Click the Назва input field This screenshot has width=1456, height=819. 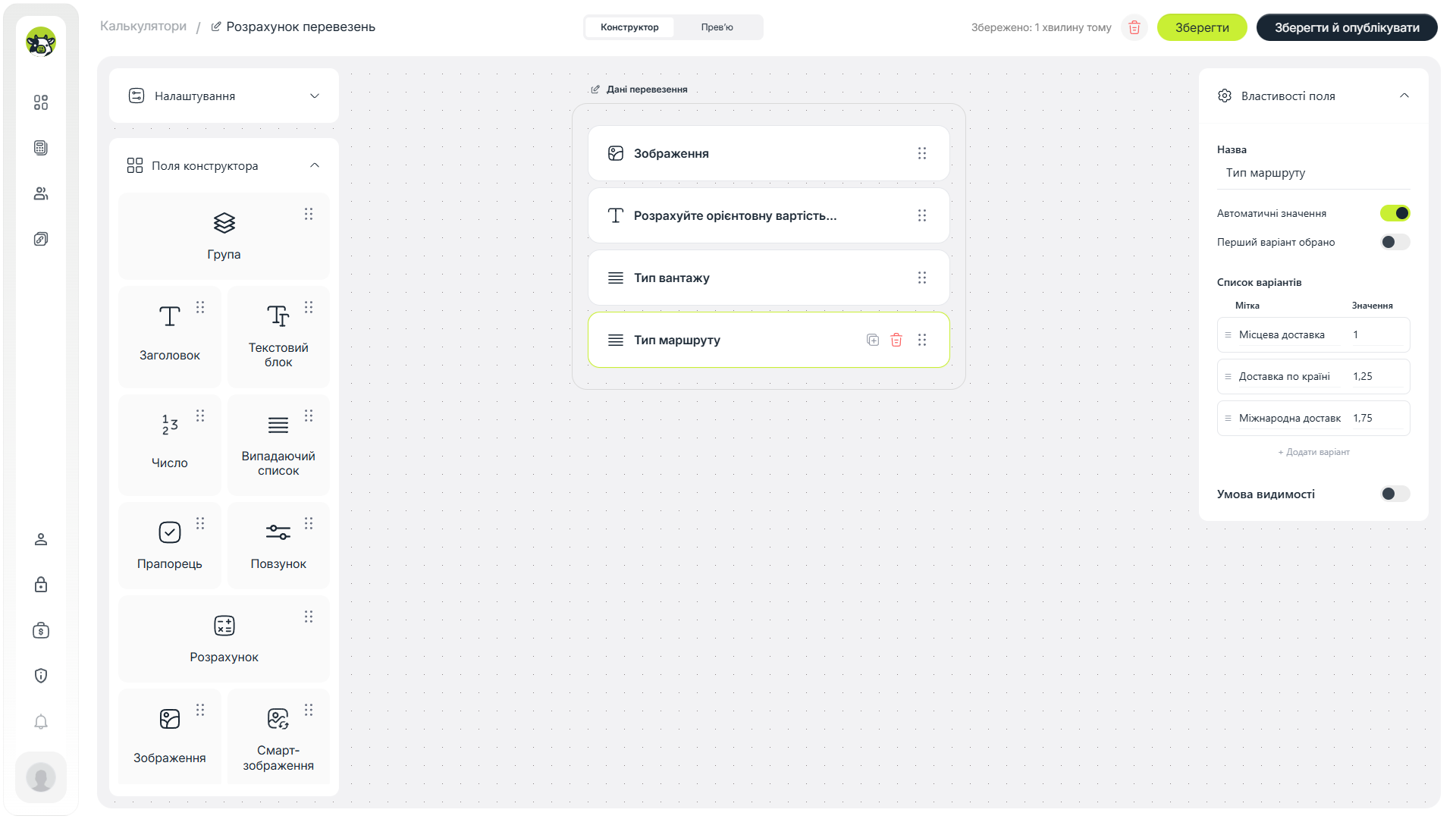click(x=1313, y=173)
